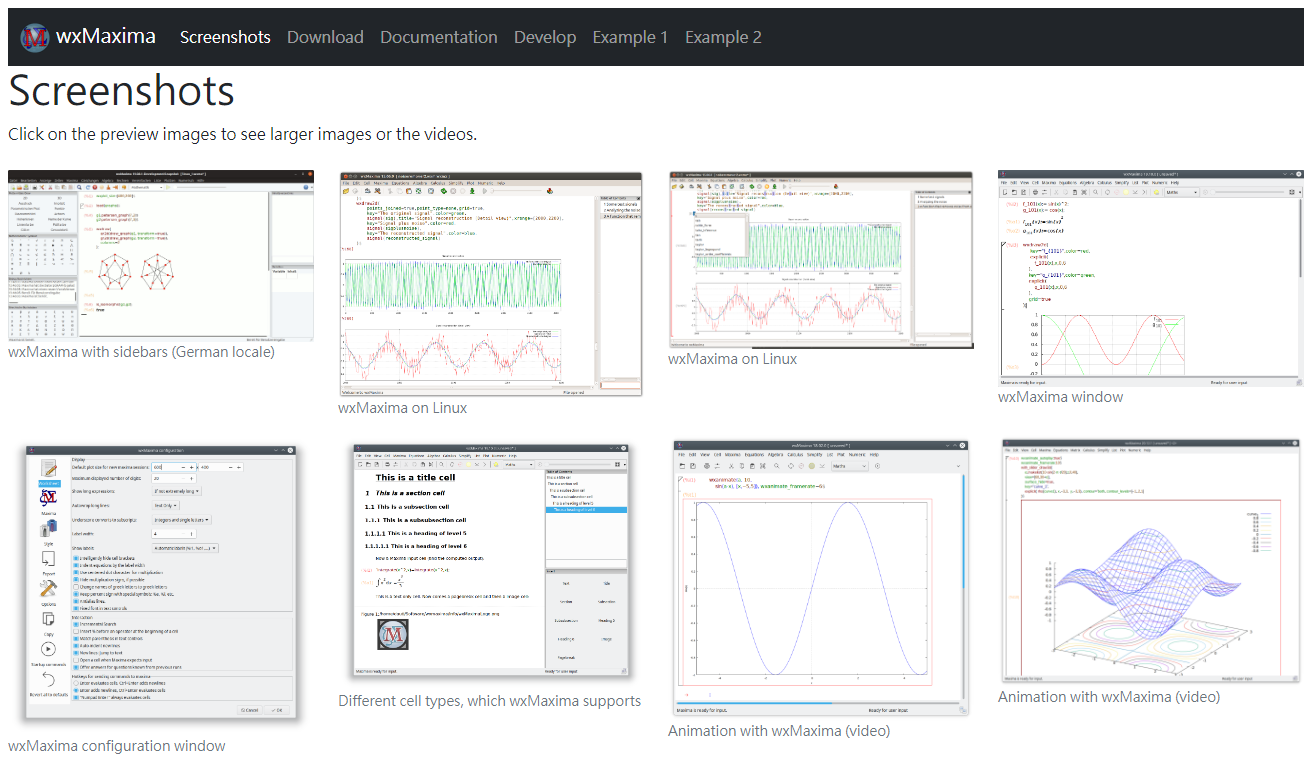
Task: Open the wxMaxima configuration window thumbnail
Action: [161, 587]
